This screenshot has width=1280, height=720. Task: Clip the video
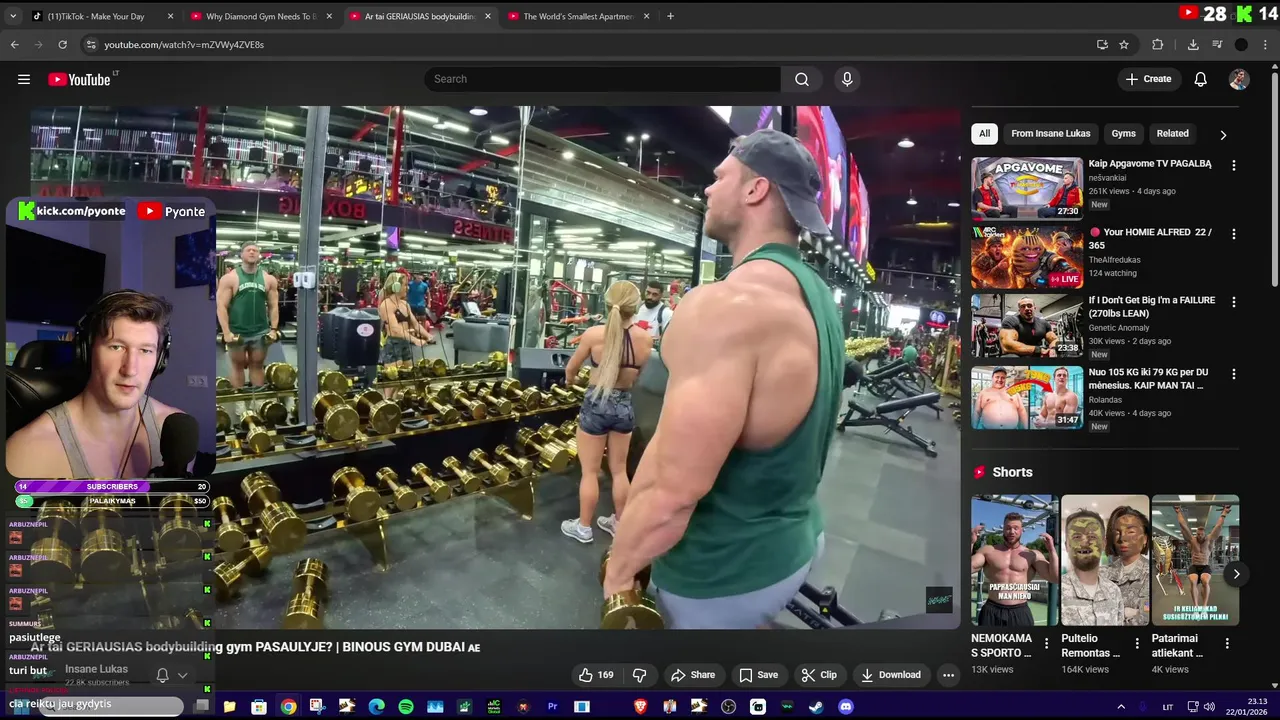click(x=819, y=675)
